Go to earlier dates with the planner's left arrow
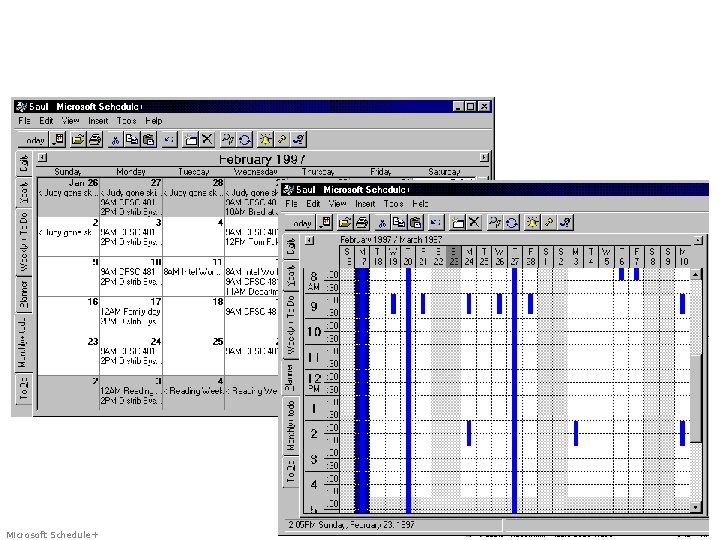This screenshot has width=720, height=540. coord(310,240)
